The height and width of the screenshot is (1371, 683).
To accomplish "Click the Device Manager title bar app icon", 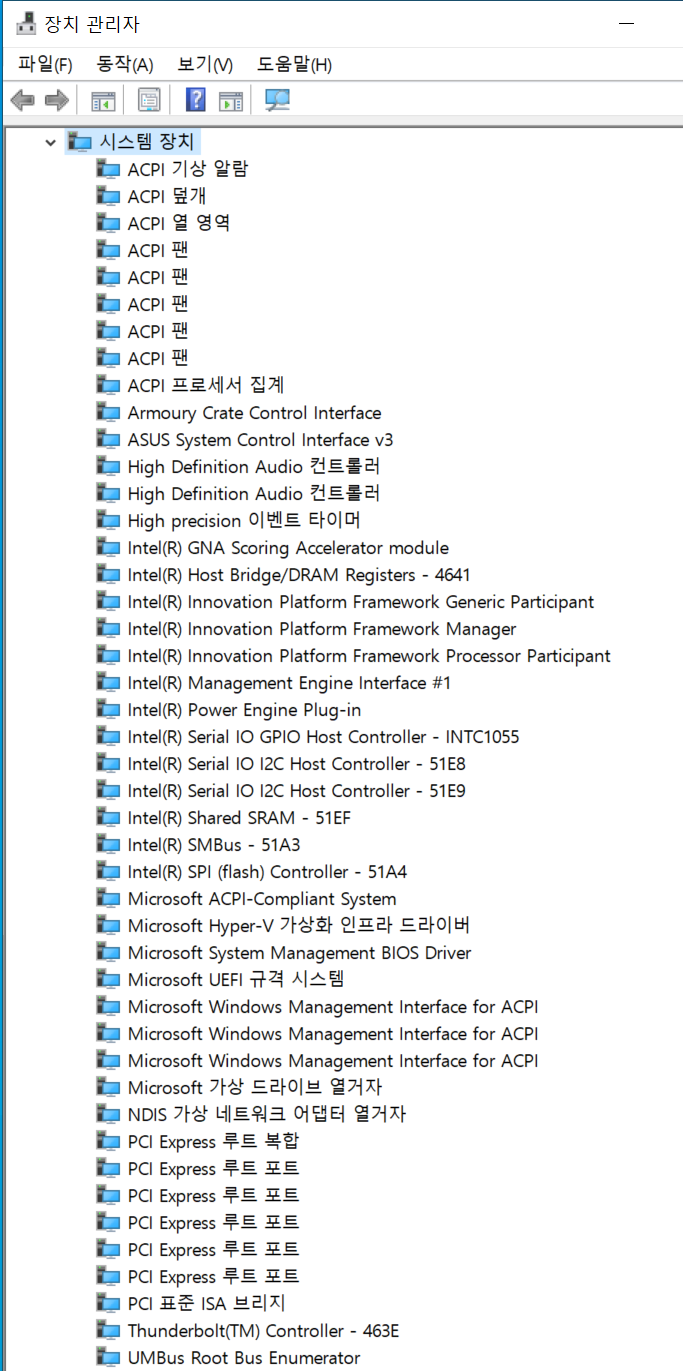I will [x=26, y=23].
